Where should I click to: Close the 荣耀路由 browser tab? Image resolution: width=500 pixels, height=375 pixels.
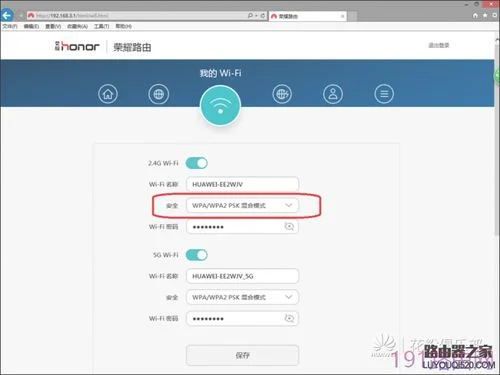342,16
